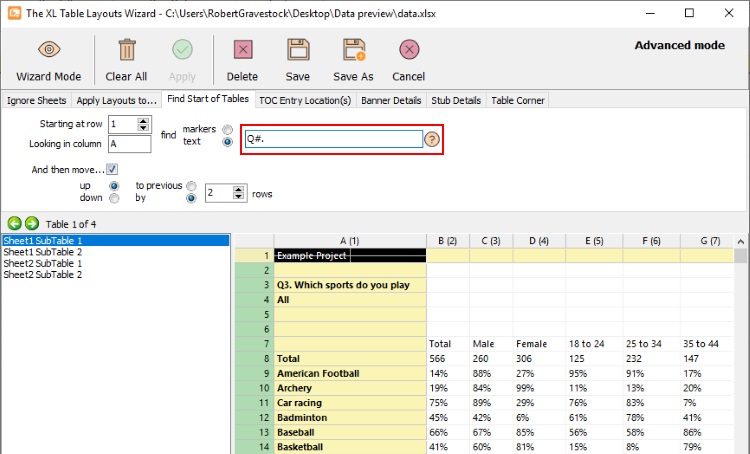The height and width of the screenshot is (454, 750).
Task: Click column header B (2)
Action: click(448, 241)
